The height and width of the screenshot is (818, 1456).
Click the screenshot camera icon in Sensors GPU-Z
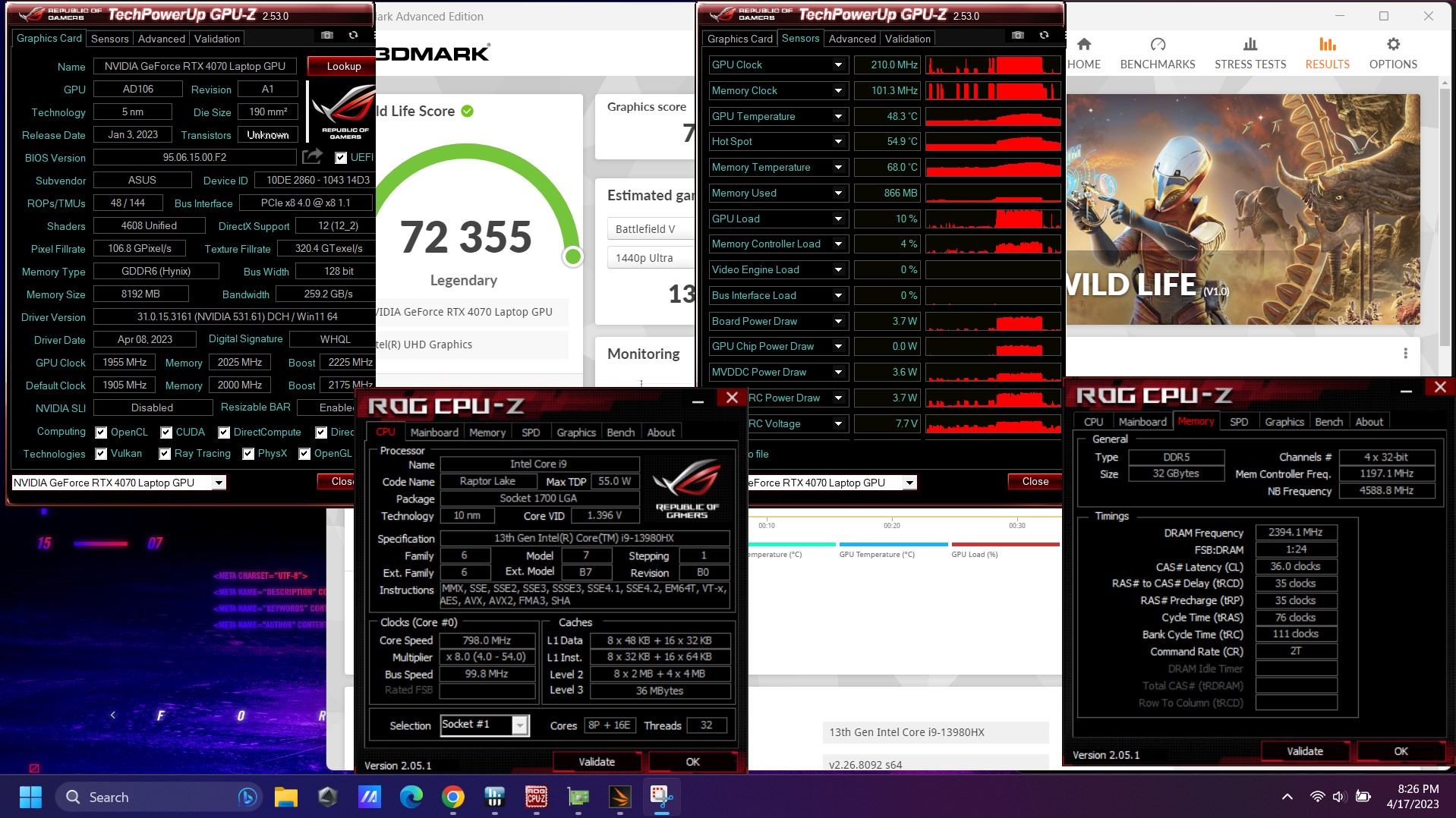1018,36
